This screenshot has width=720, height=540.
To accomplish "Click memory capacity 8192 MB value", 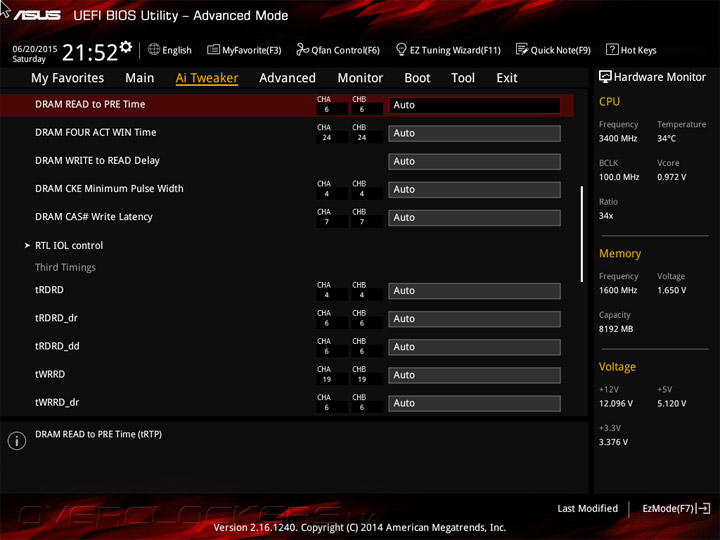I will [x=616, y=329].
